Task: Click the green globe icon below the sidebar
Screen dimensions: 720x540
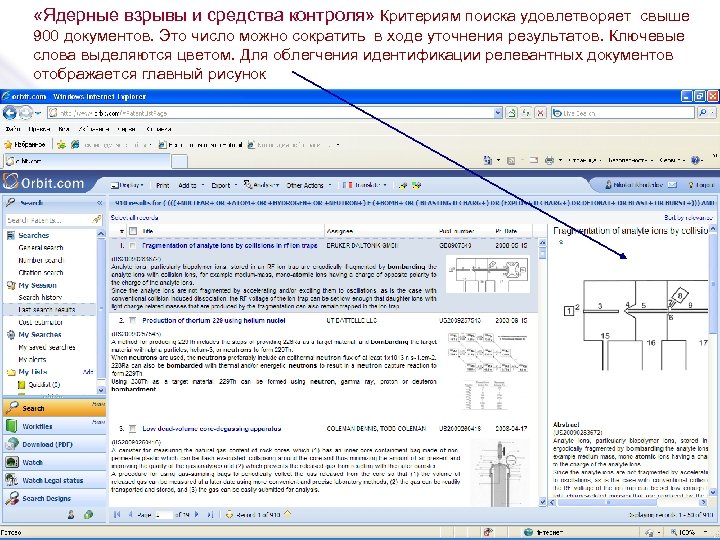Action: (89, 515)
